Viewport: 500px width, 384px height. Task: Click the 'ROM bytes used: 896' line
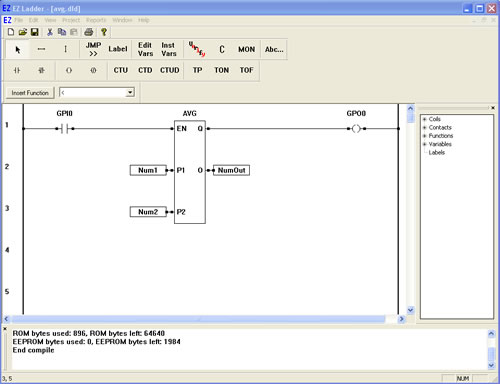(89, 333)
